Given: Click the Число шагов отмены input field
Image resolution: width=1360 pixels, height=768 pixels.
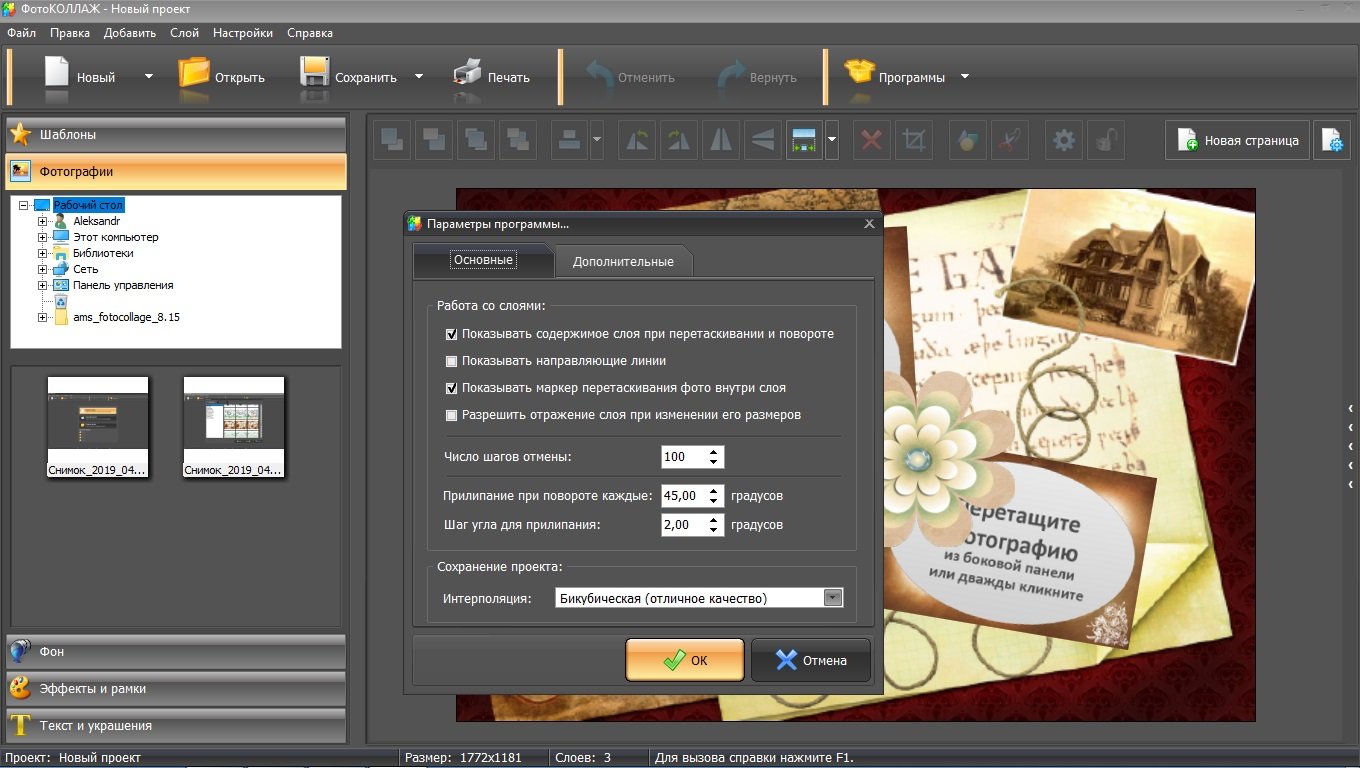Looking at the screenshot, I should [x=683, y=457].
